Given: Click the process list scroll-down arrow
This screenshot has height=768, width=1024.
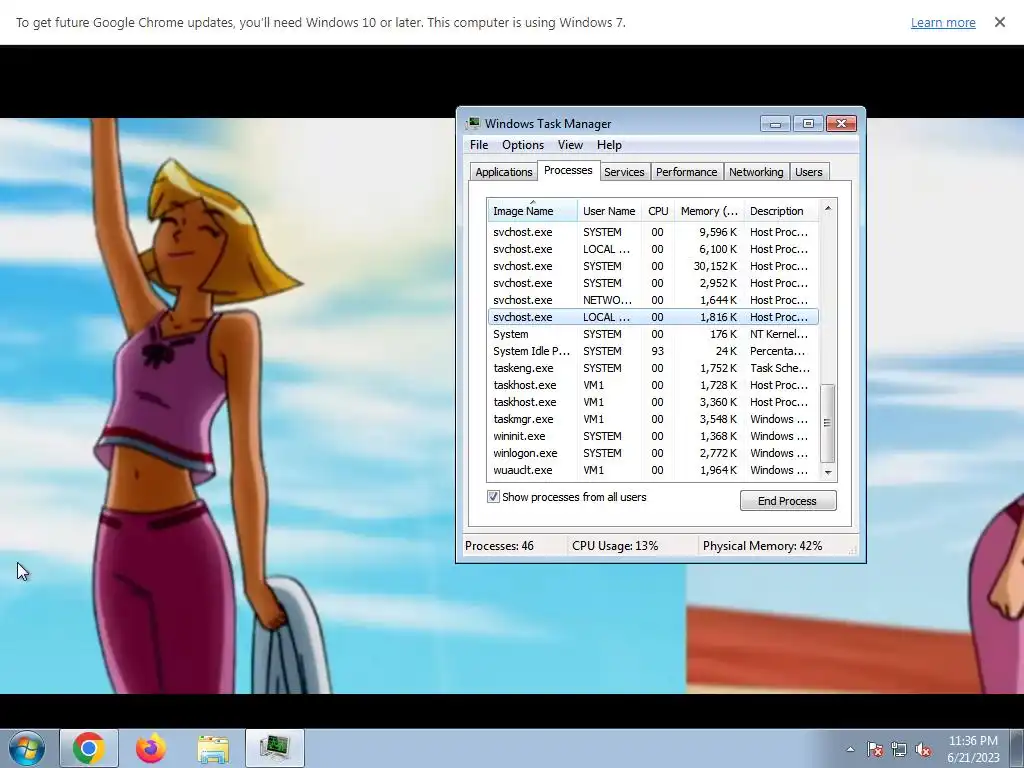Looking at the screenshot, I should pos(828,472).
